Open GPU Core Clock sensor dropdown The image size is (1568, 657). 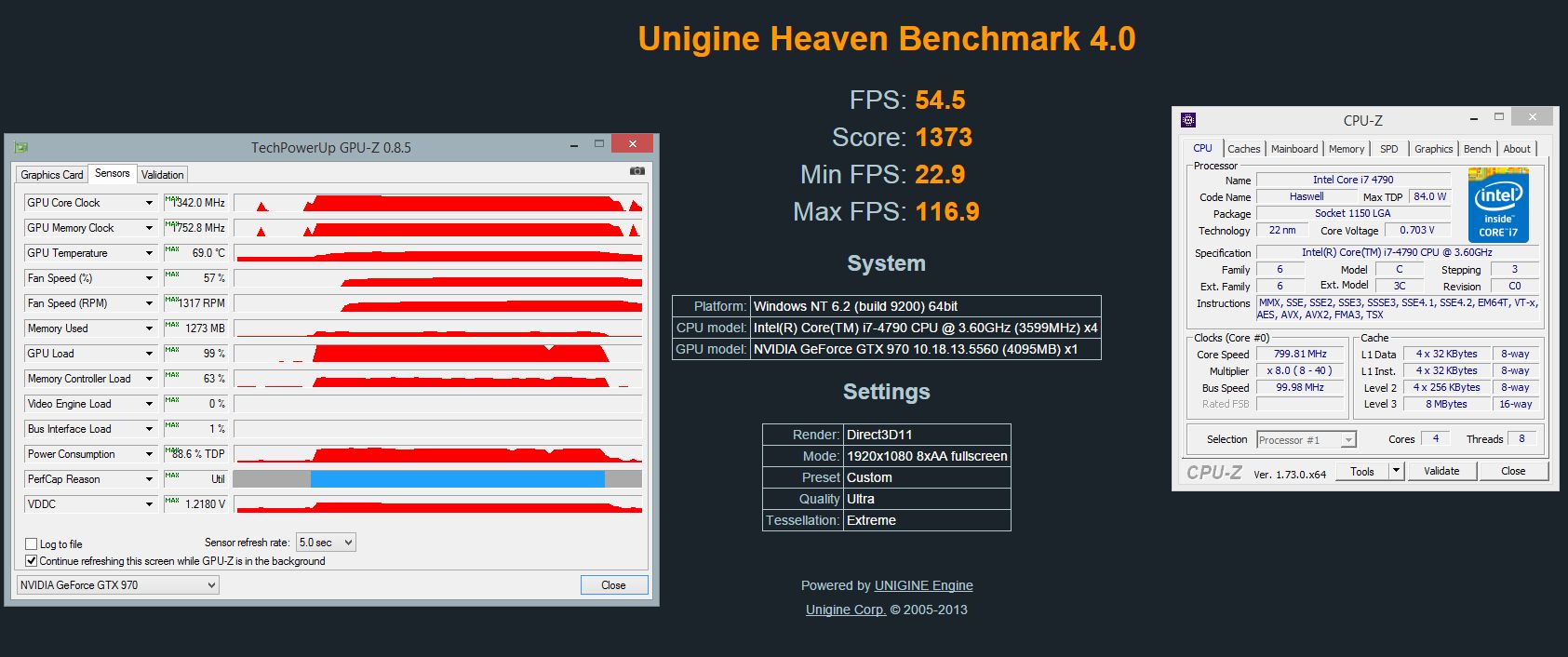(x=149, y=203)
